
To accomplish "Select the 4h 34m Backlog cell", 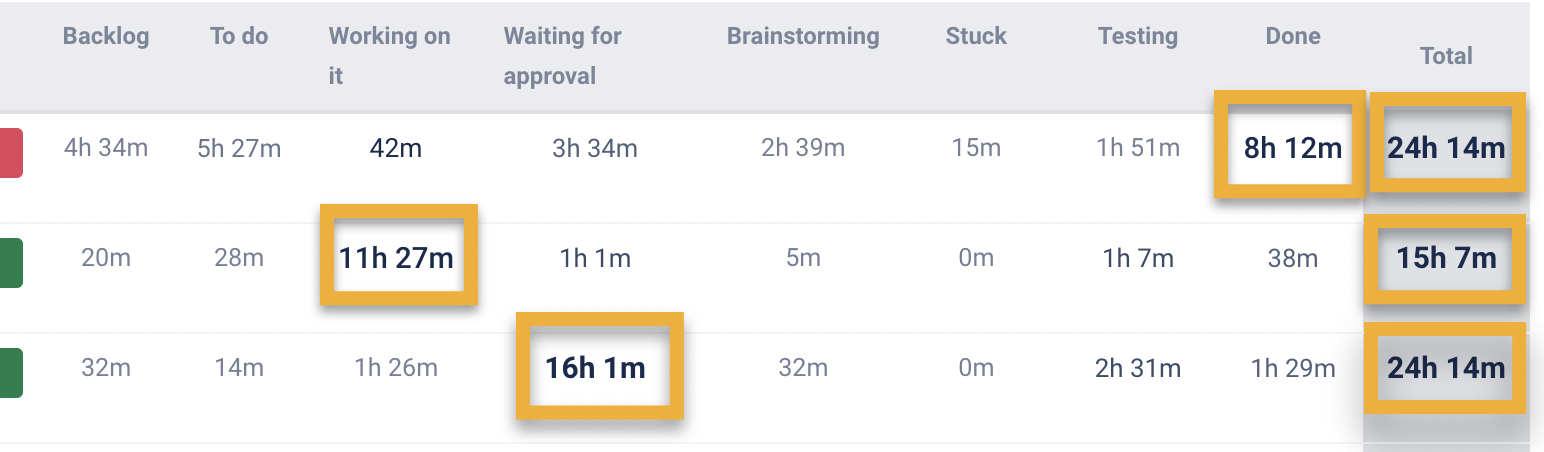I will pyautogui.click(x=106, y=149).
